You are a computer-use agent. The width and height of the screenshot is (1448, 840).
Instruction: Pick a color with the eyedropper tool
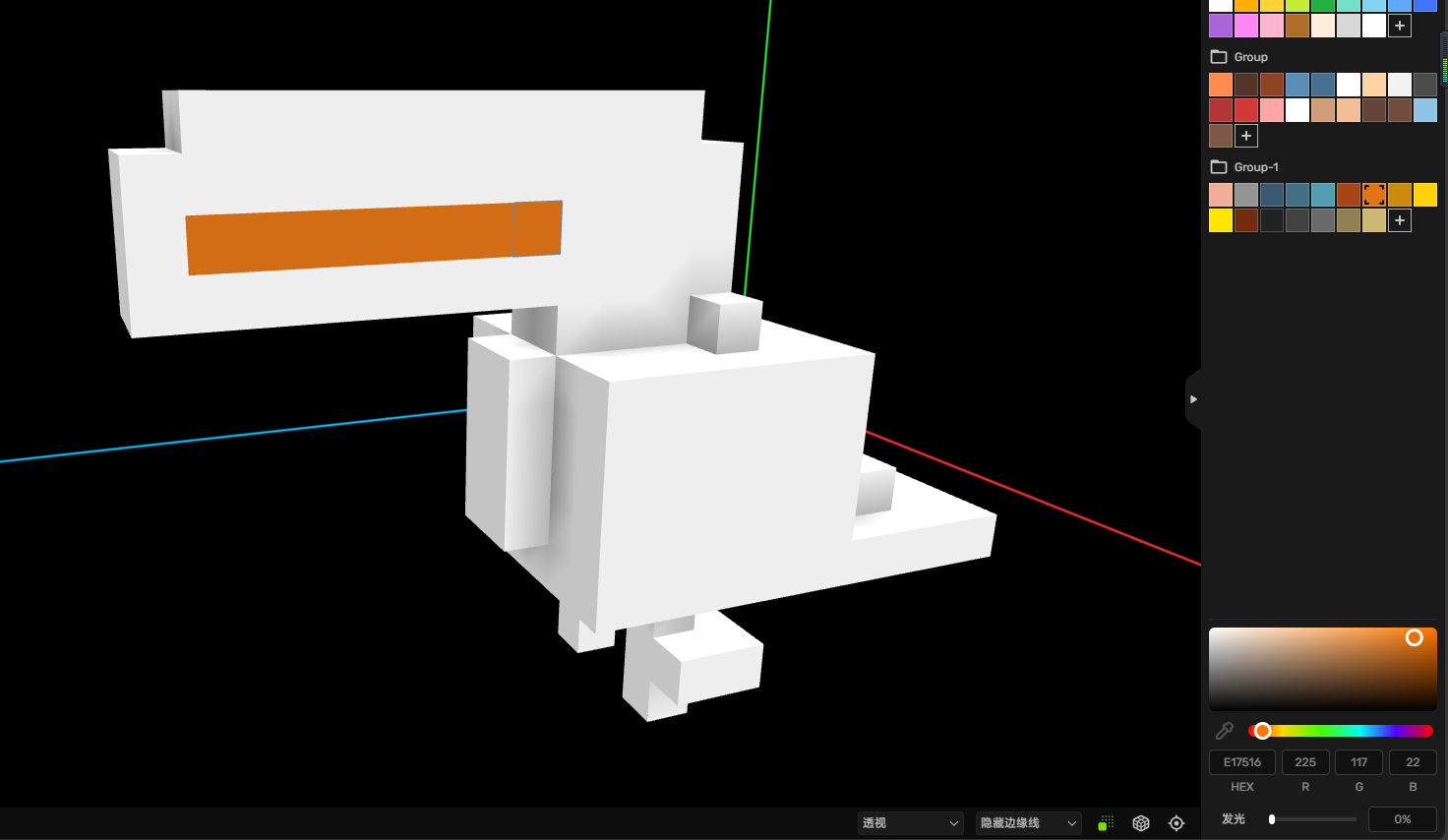pos(1225,731)
